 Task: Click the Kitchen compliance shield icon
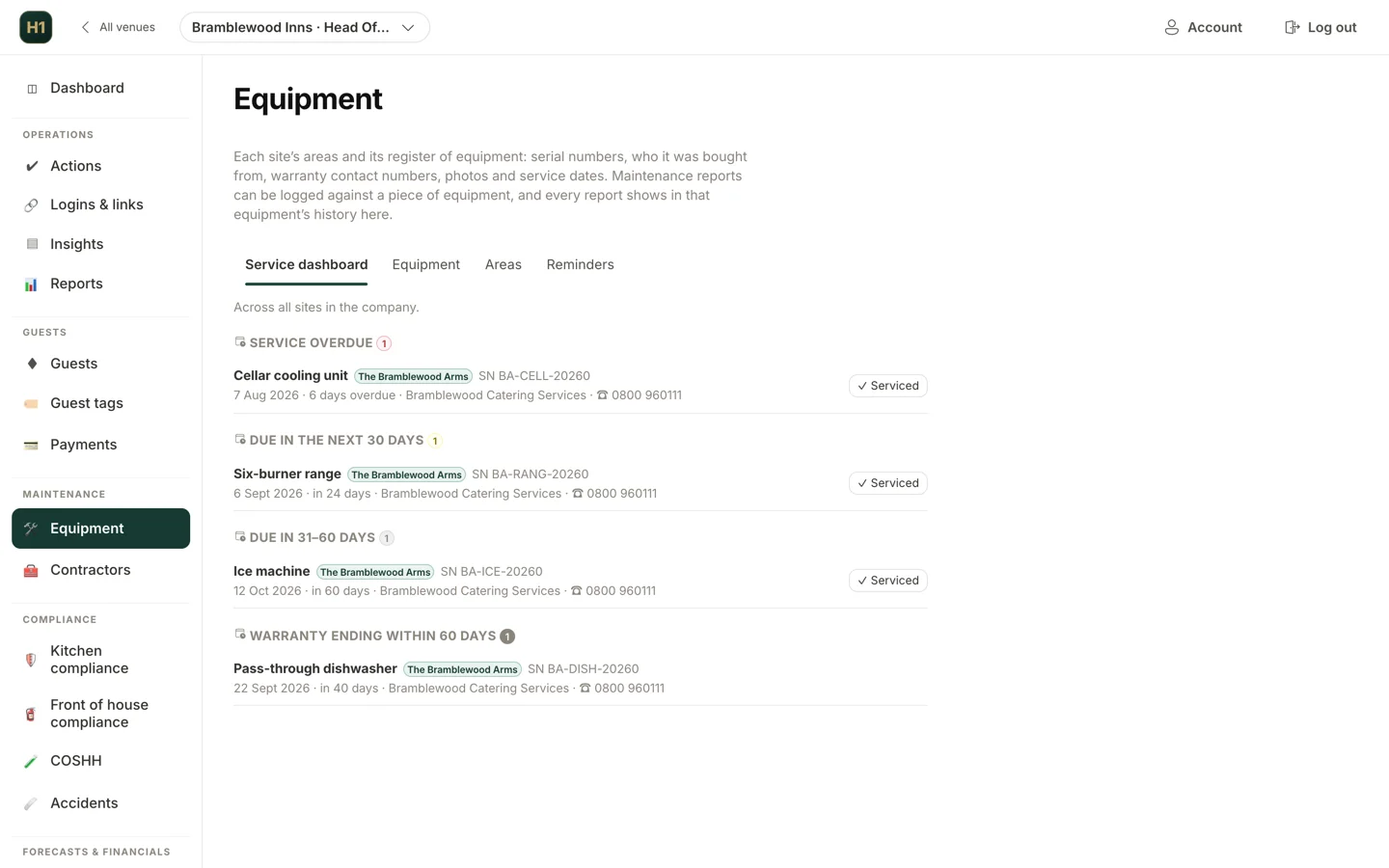pos(32,660)
